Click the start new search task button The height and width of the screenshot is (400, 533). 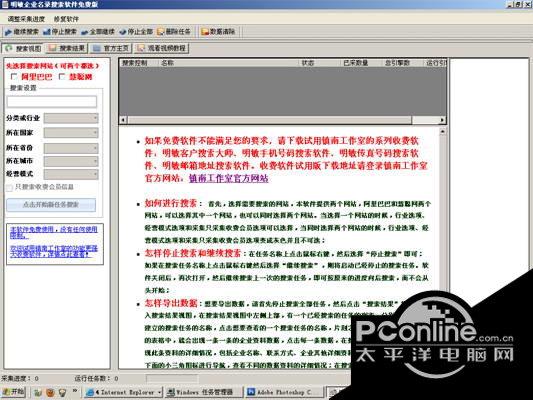[x=51, y=205]
